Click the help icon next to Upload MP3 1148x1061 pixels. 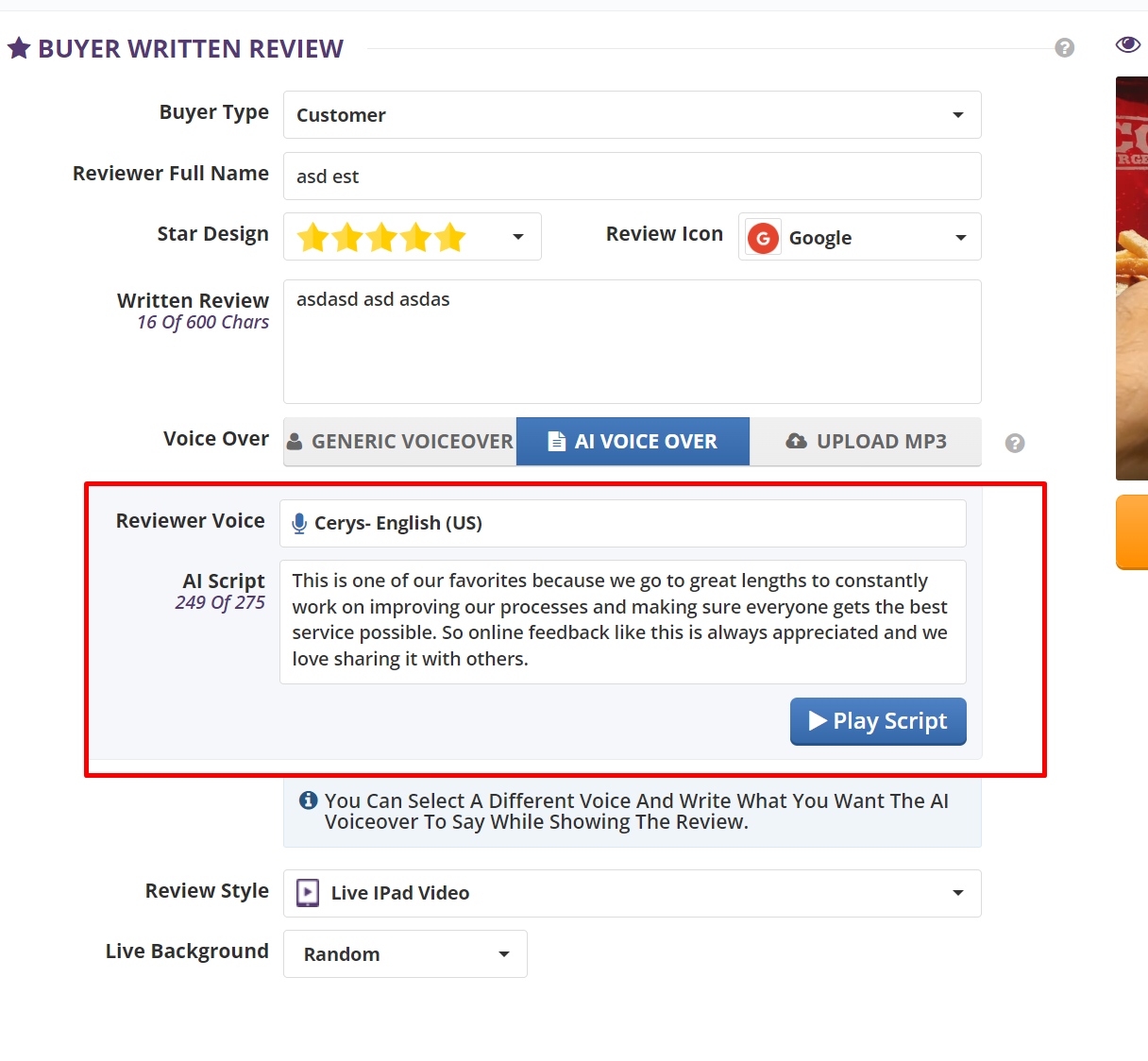tap(1015, 443)
